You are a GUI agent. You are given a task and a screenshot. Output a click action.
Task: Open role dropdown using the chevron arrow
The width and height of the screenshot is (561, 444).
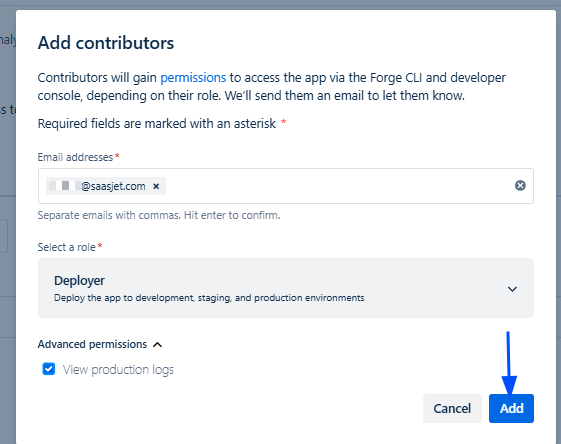pos(512,289)
